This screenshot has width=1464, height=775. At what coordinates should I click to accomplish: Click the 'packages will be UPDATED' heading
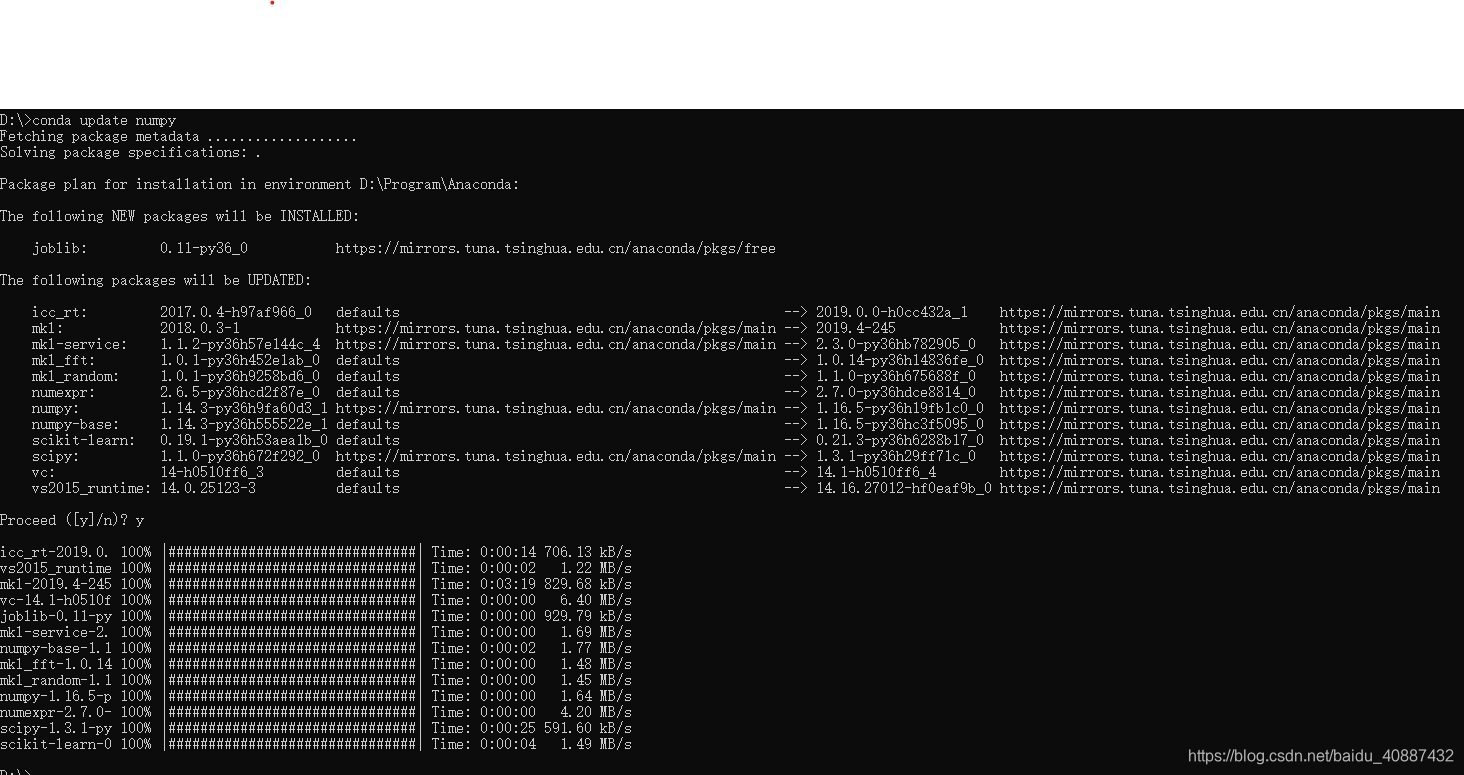click(155, 280)
